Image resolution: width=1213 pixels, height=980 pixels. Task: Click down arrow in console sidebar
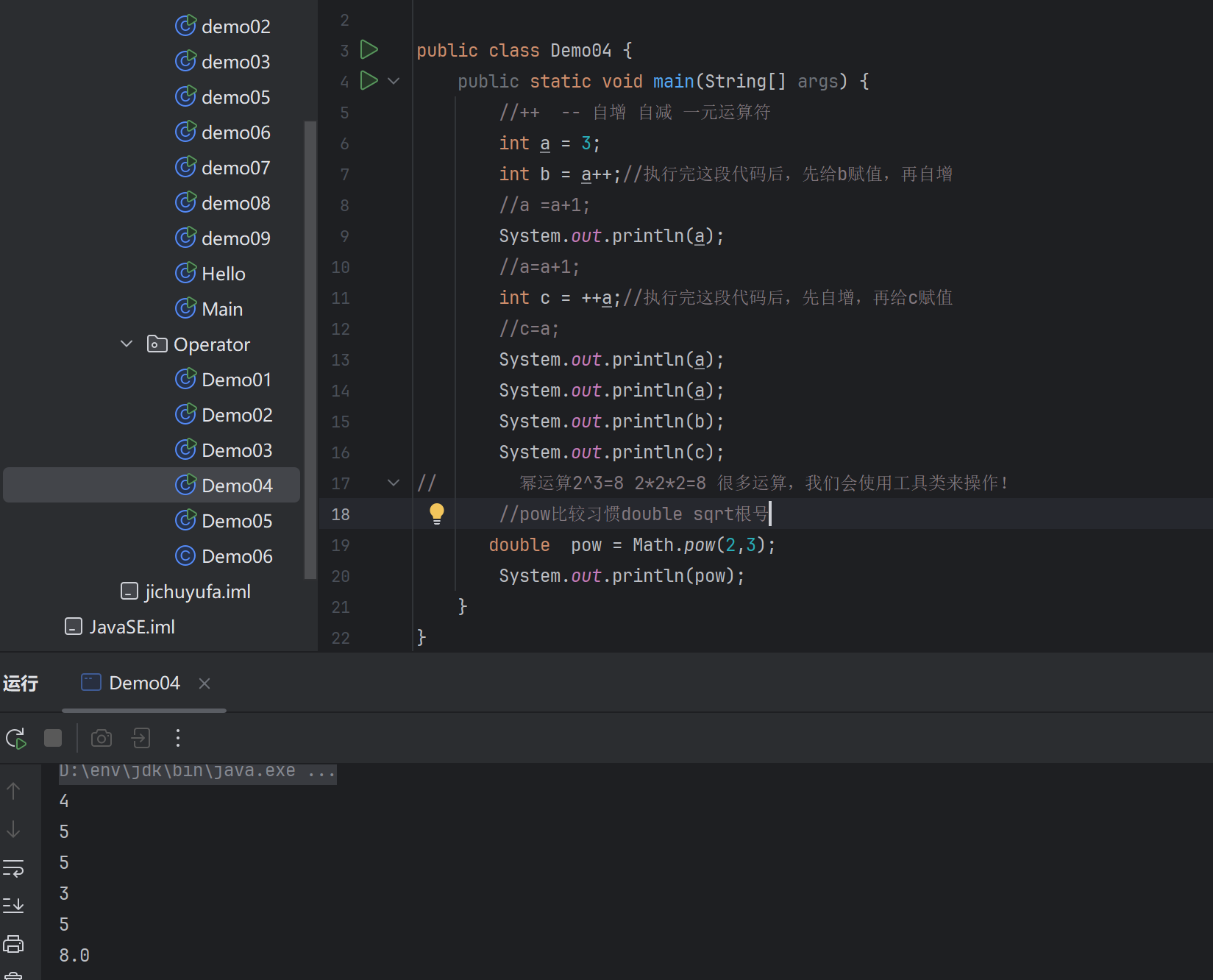tap(13, 829)
